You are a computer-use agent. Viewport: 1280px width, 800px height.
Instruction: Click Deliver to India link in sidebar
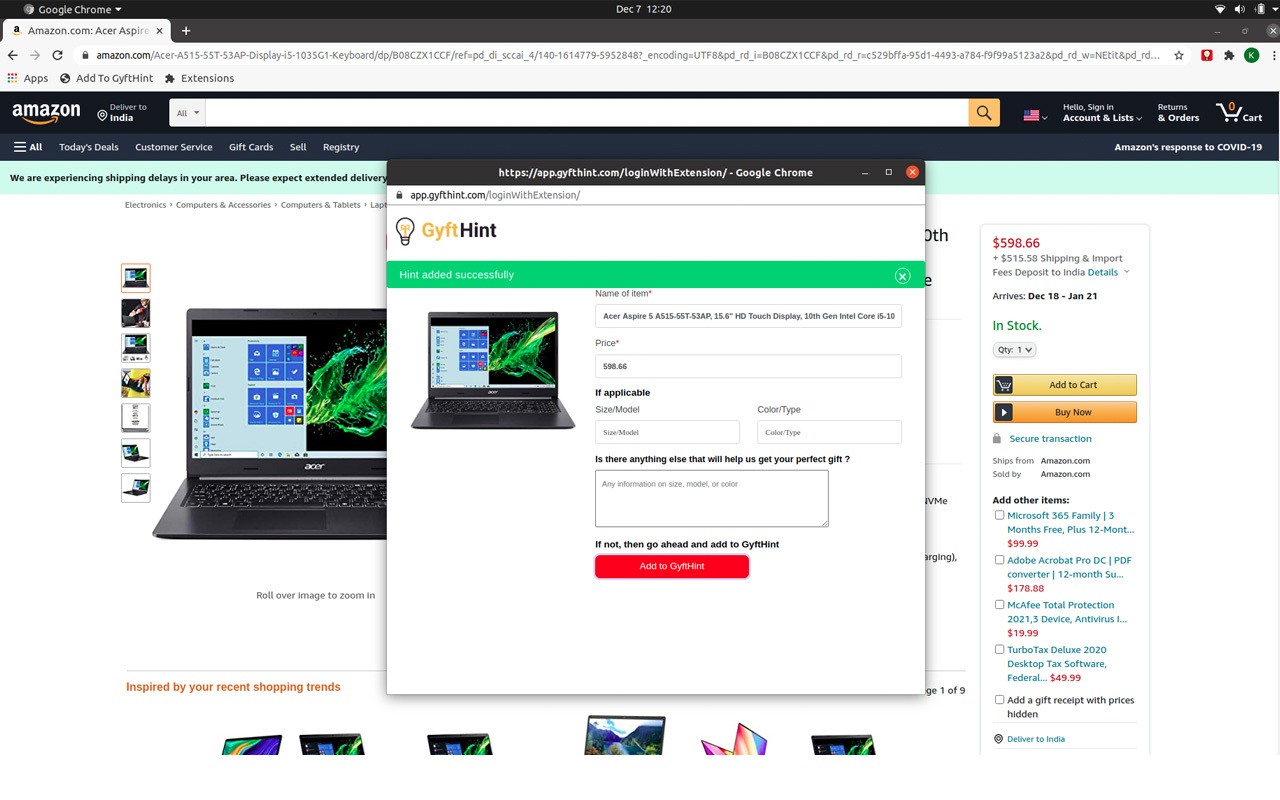coord(1036,739)
